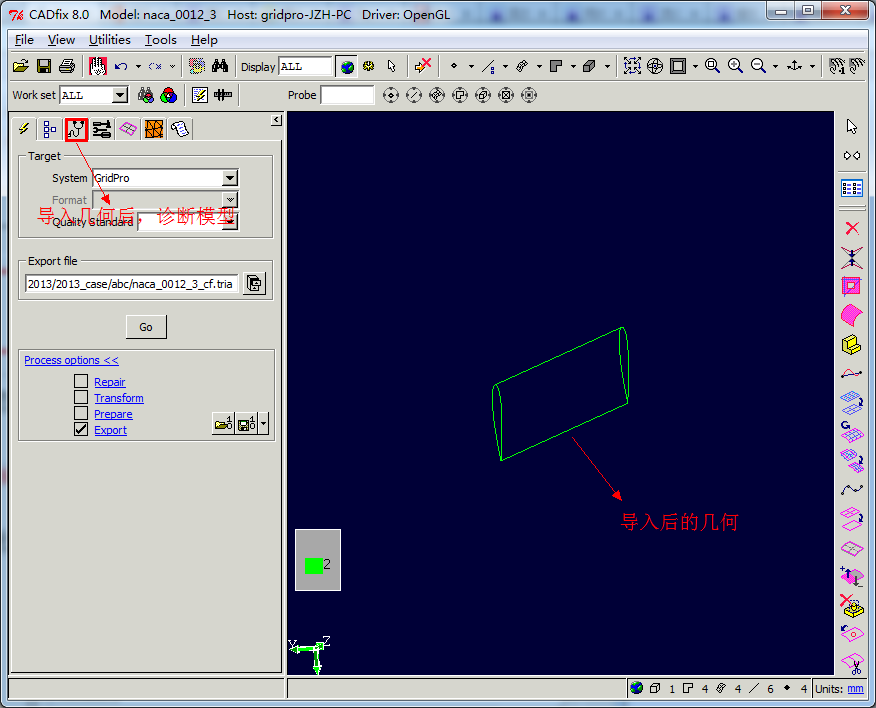Uncheck the Export checkbox
The height and width of the screenshot is (708, 876).
coord(81,430)
